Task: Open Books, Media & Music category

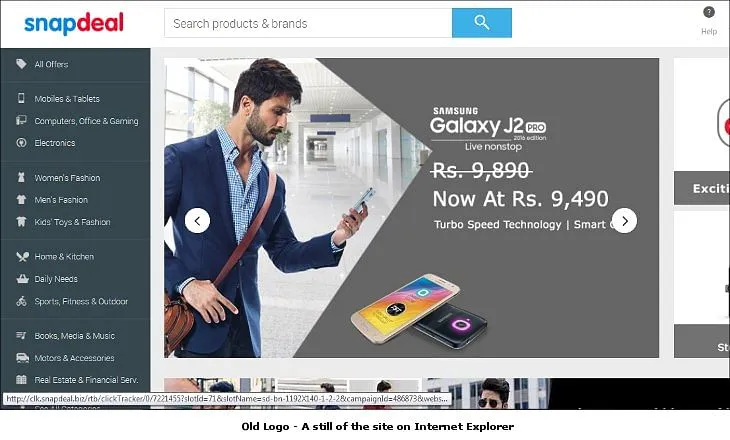Action: [74, 336]
